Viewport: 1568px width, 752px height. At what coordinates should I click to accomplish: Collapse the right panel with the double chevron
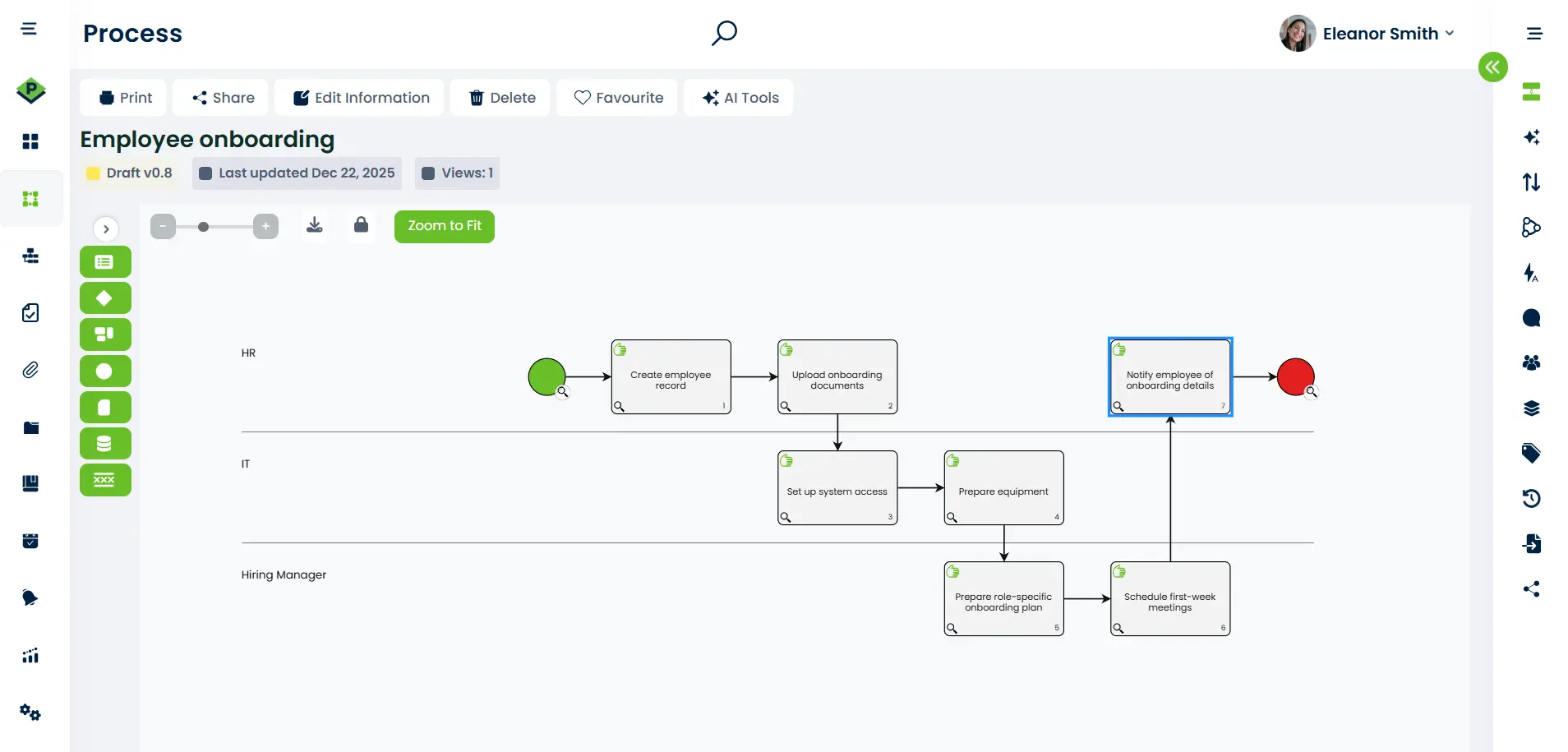pos(1493,67)
